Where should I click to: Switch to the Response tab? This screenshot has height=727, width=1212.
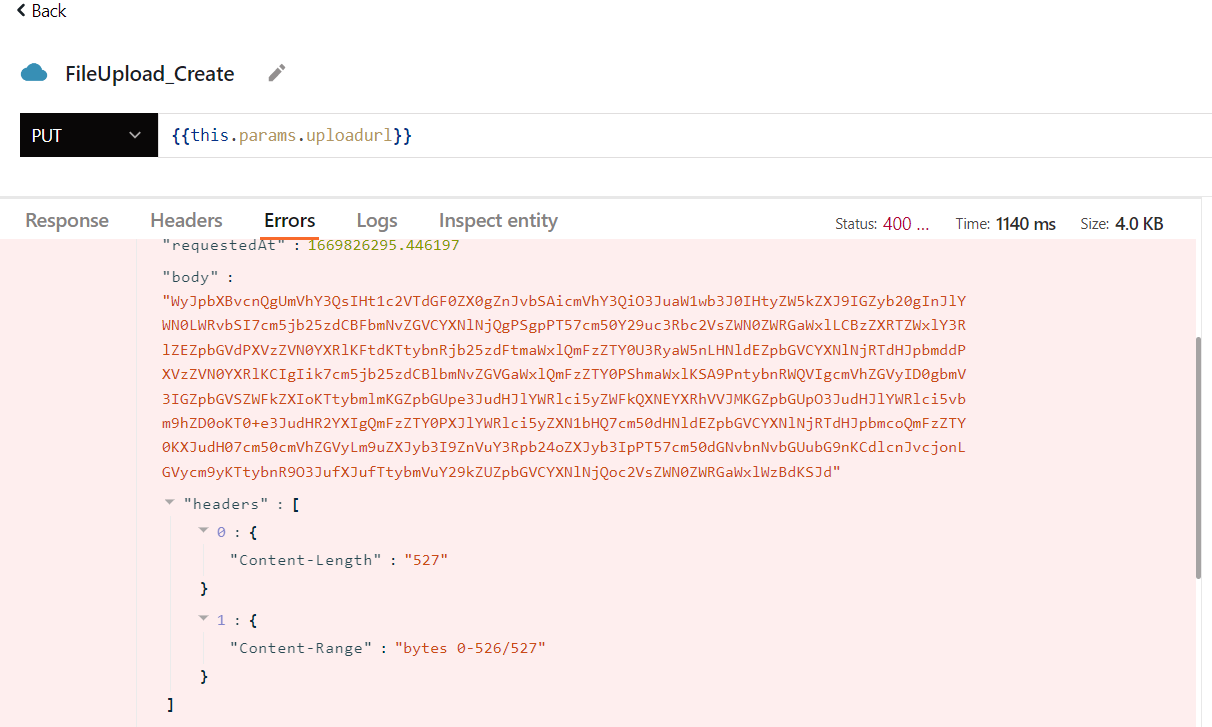pyautogui.click(x=66, y=220)
